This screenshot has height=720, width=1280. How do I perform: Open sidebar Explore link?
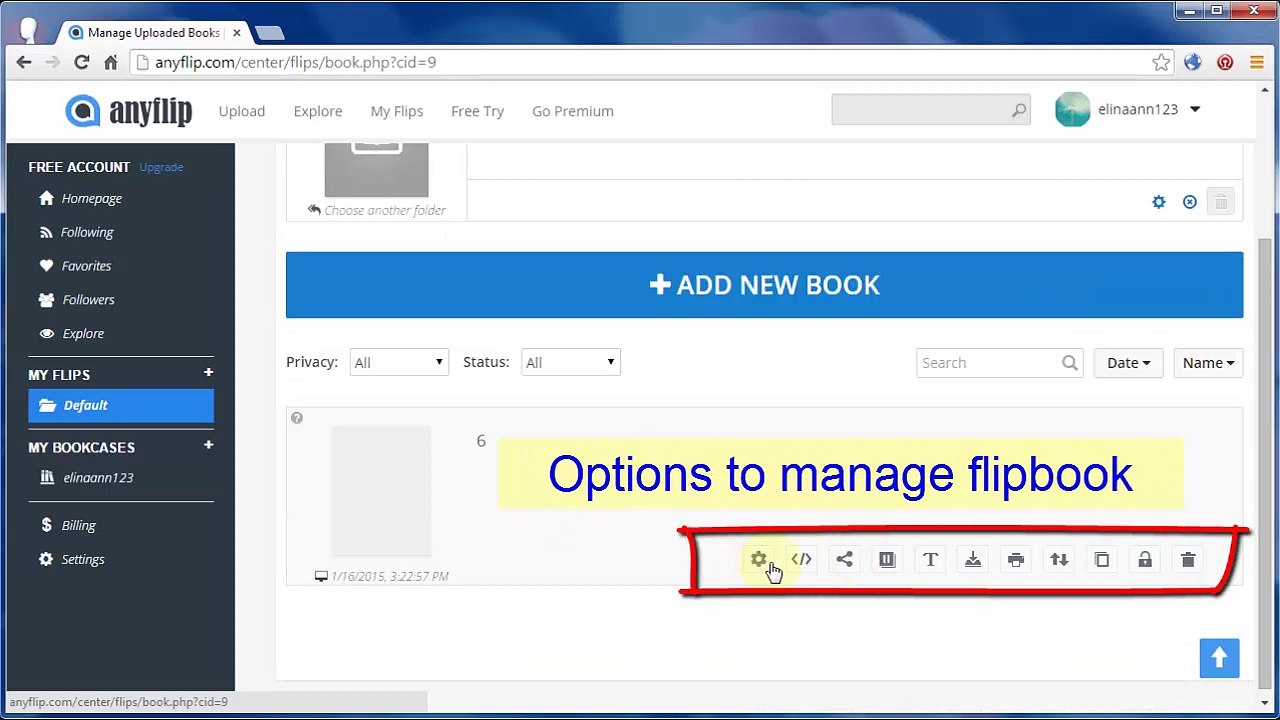pyautogui.click(x=83, y=334)
